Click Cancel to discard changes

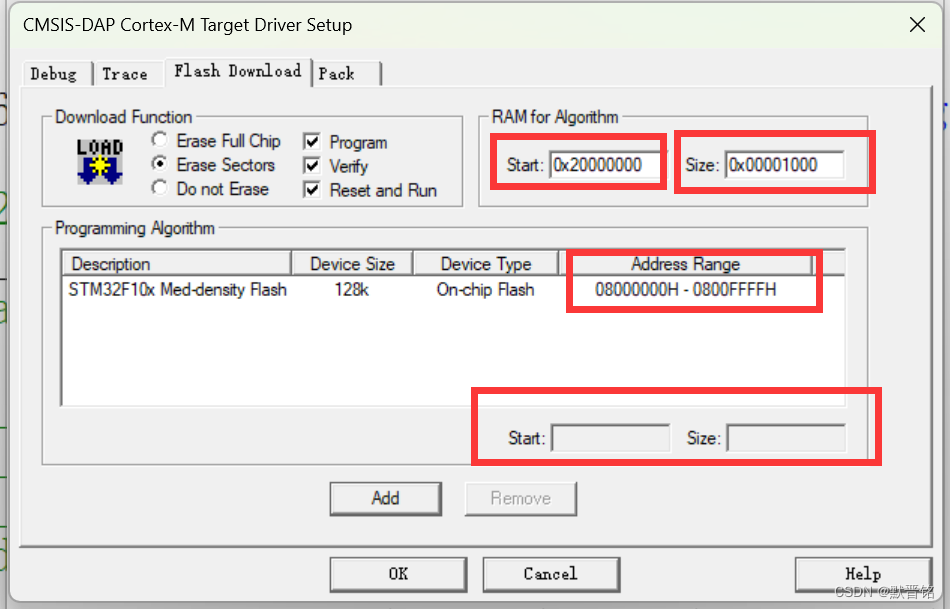click(x=551, y=574)
